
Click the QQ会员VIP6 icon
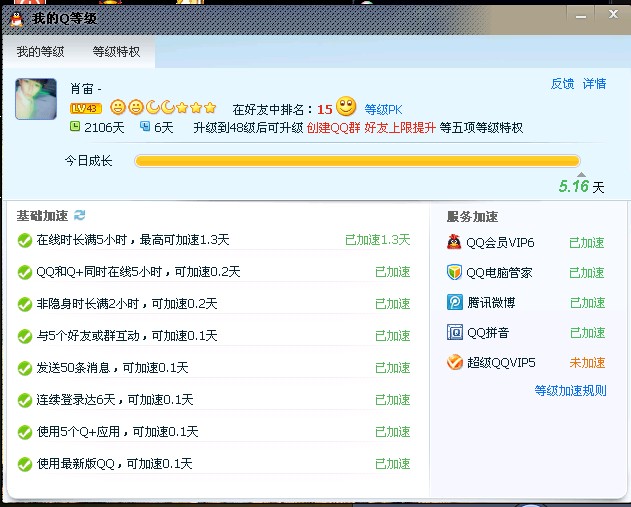click(x=454, y=242)
